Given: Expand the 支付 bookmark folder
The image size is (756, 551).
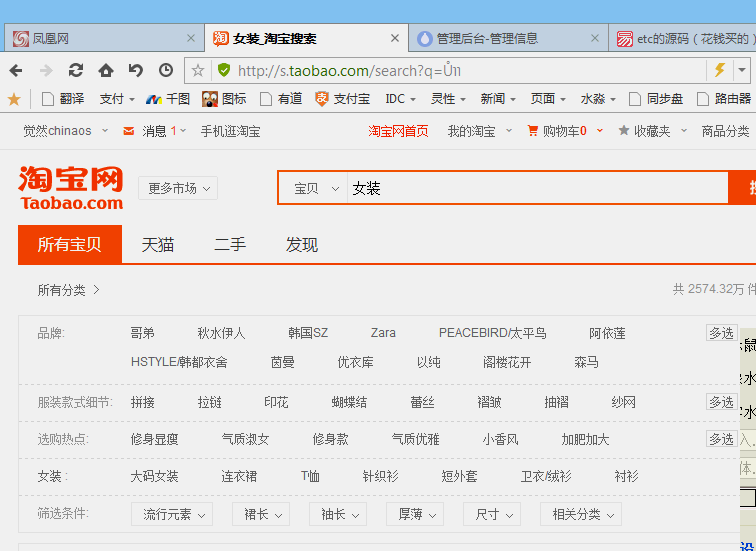Looking at the screenshot, I should click(x=117, y=99).
